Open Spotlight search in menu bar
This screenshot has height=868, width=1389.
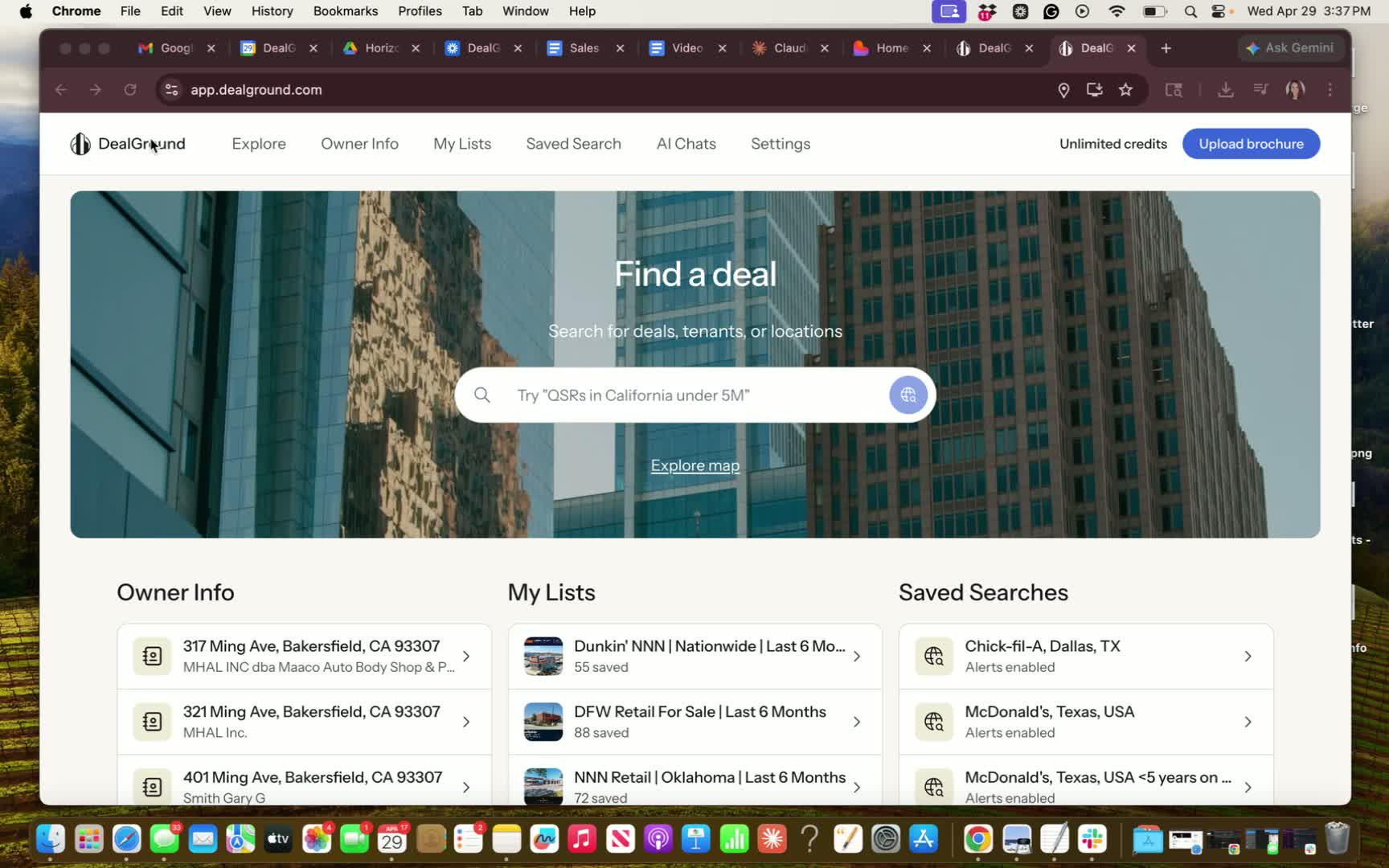[x=1190, y=11]
